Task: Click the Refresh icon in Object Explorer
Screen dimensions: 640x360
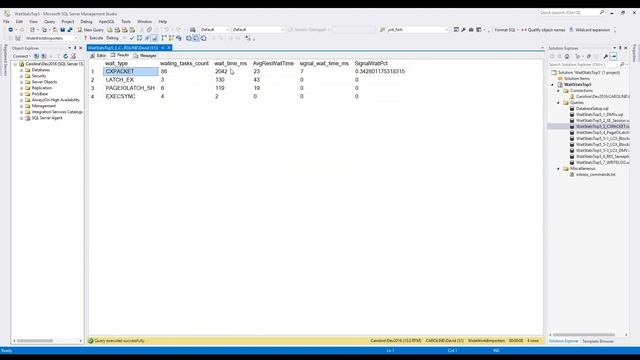Action: (65, 56)
